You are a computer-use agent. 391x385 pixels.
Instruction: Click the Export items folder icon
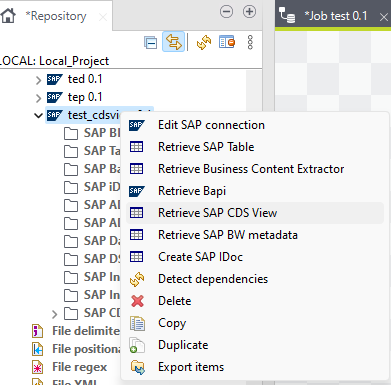pos(138,367)
